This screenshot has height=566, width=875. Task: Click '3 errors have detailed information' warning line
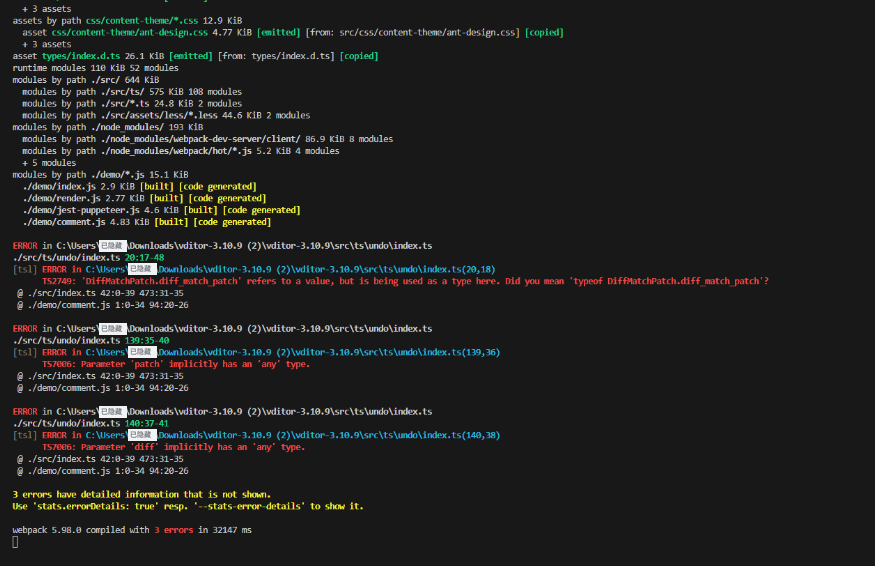click(142, 495)
